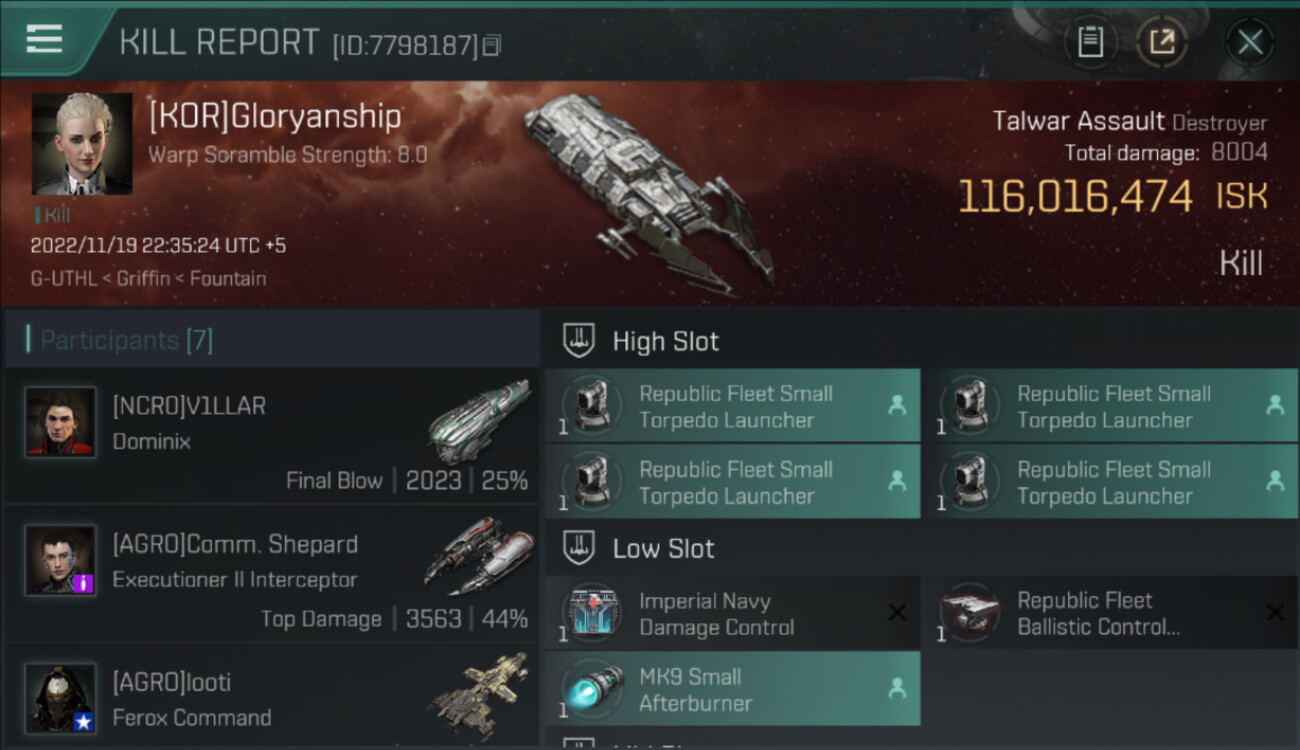Select the first Republic Fleet Small Torpedo Launcher
Viewport: 1300px width, 750px height.
coord(733,405)
